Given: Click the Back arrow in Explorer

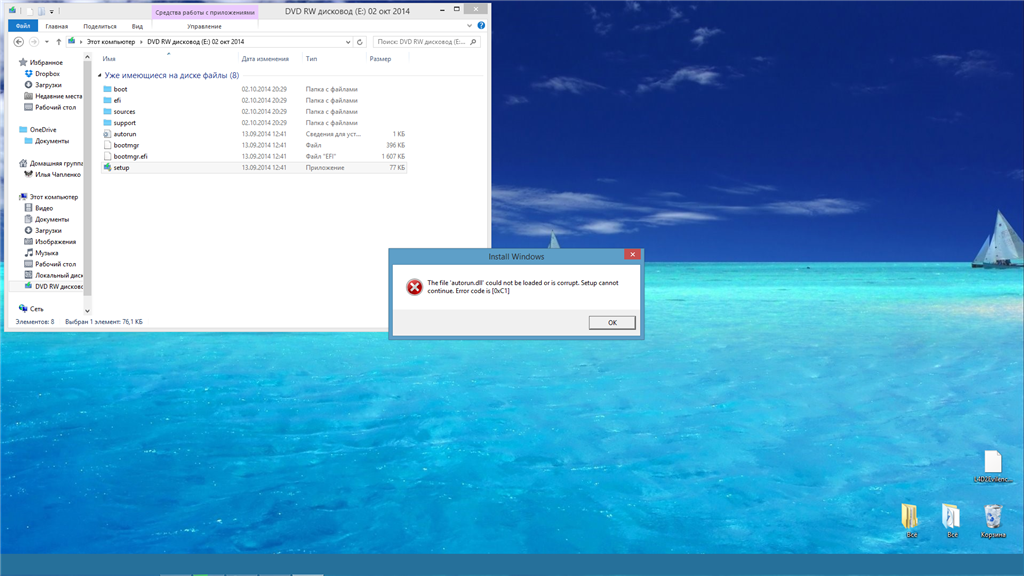Looking at the screenshot, I should 18,42.
